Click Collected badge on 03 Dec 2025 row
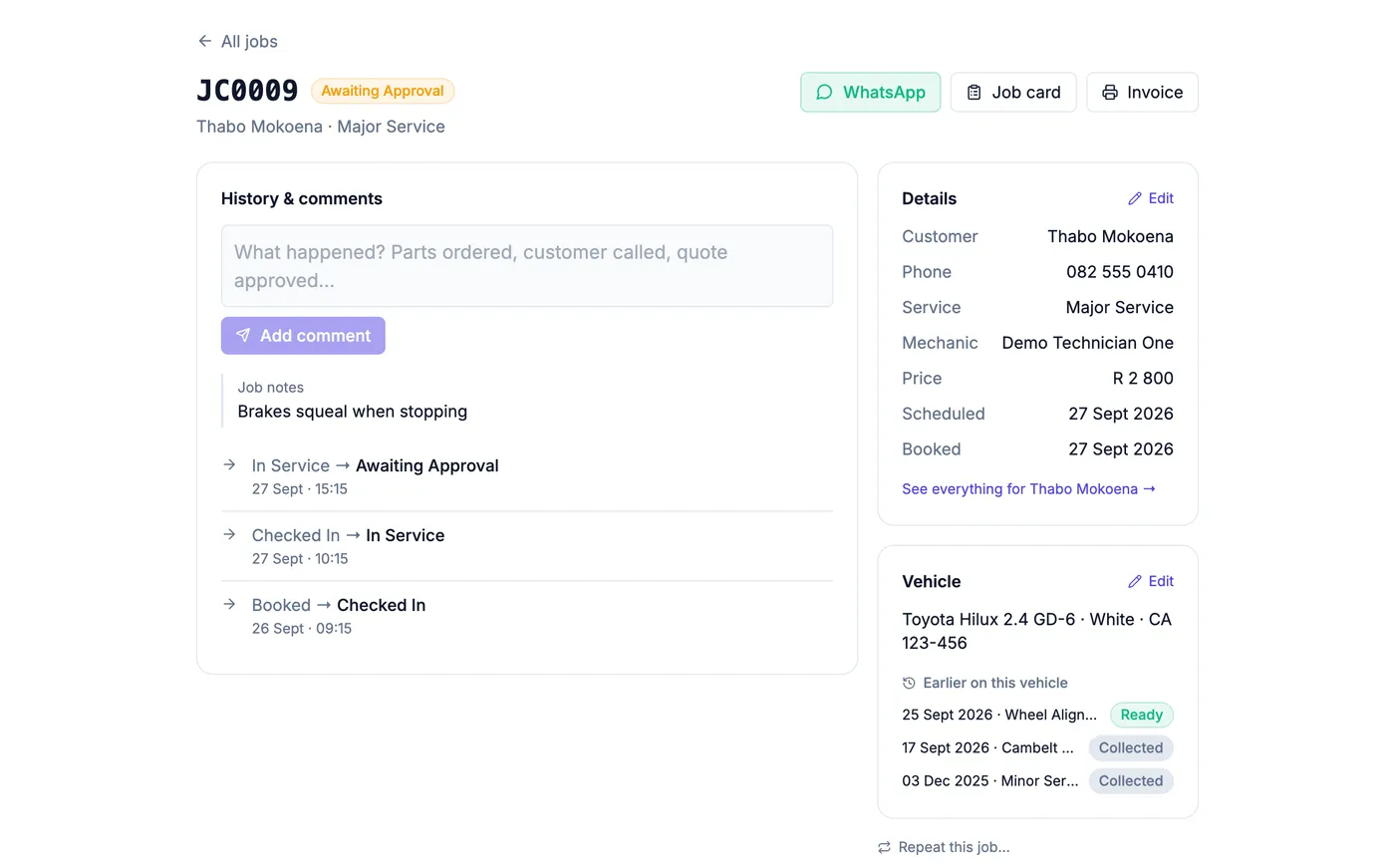The width and height of the screenshot is (1395, 868). point(1131,780)
